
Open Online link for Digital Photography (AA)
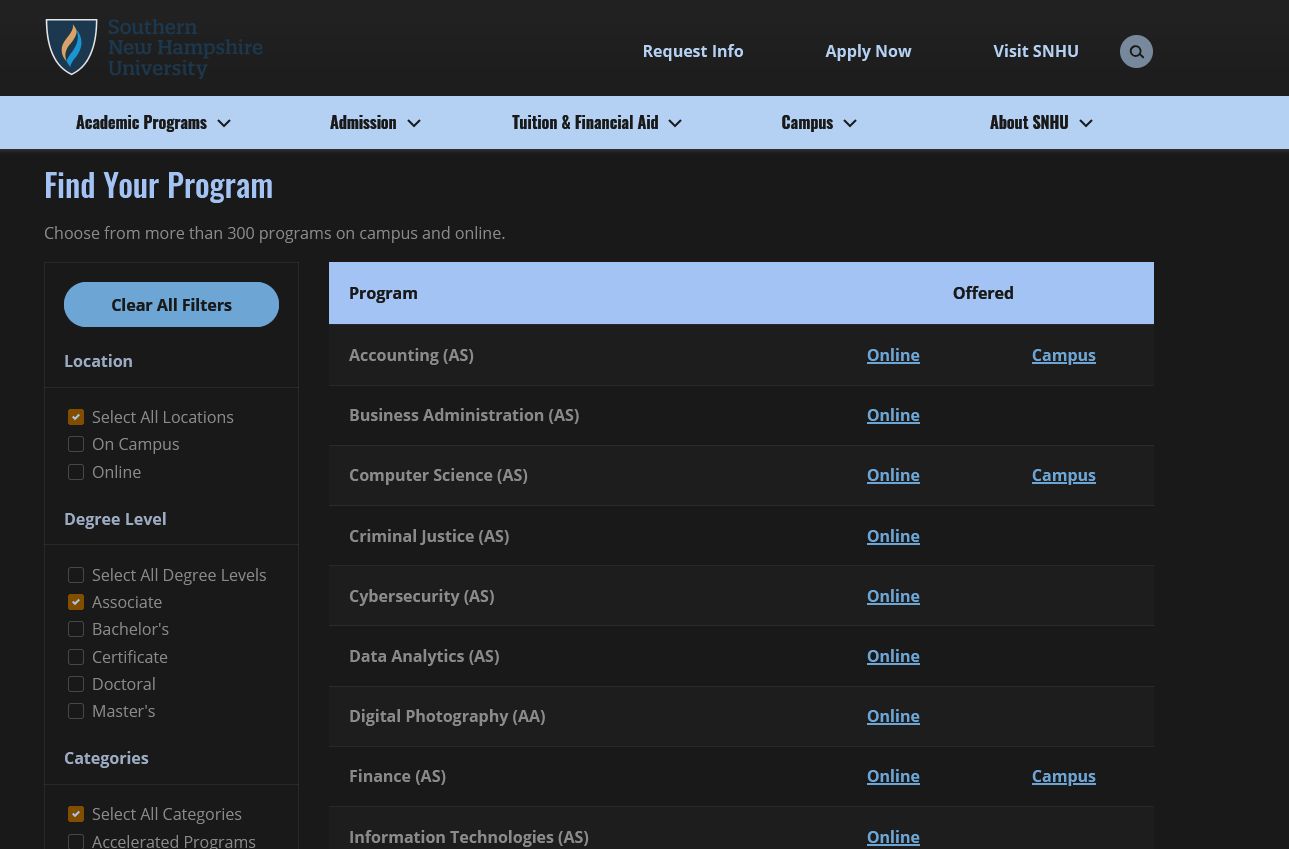point(893,716)
